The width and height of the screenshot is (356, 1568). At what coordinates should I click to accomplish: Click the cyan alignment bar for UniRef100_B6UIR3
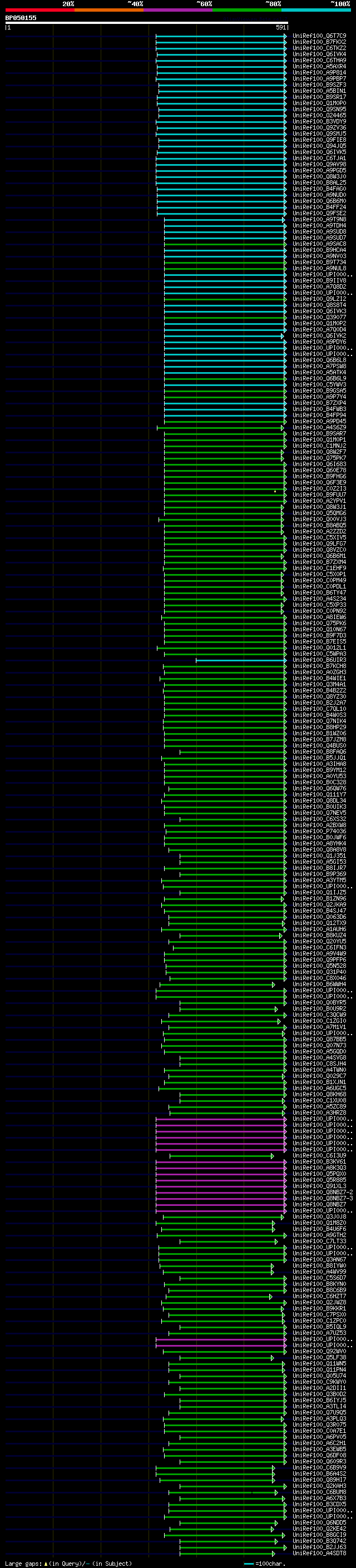(241, 660)
